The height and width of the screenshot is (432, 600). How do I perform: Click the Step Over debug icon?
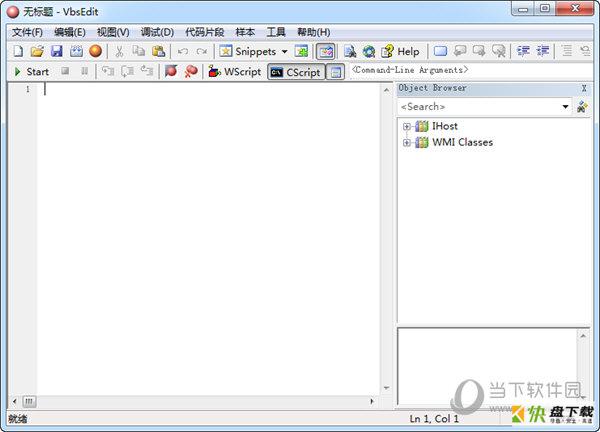(x=127, y=71)
